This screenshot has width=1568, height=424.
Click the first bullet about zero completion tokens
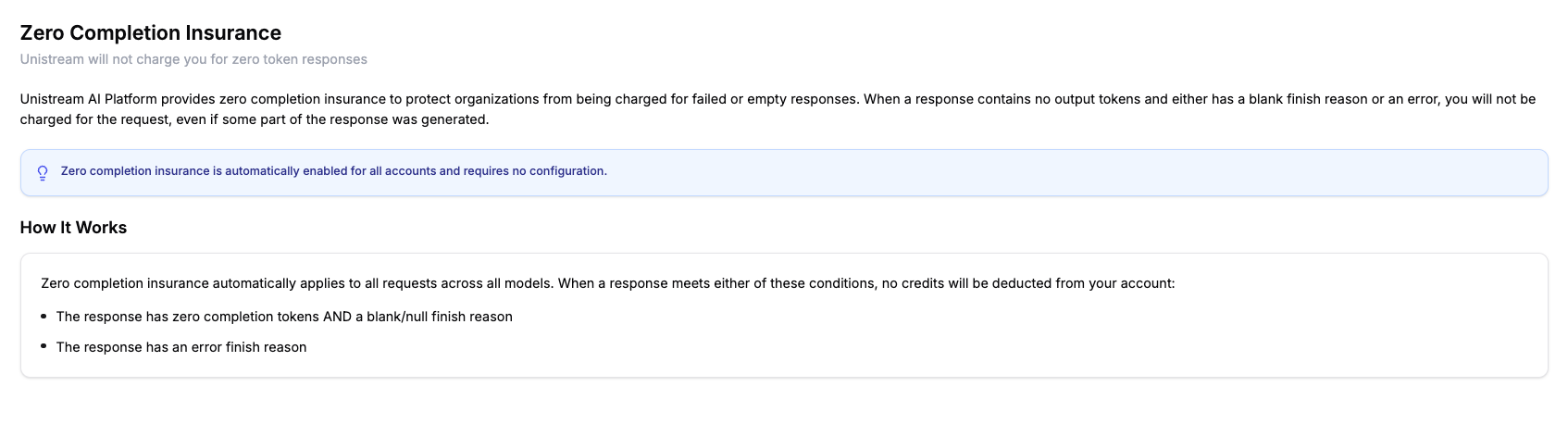coord(284,317)
